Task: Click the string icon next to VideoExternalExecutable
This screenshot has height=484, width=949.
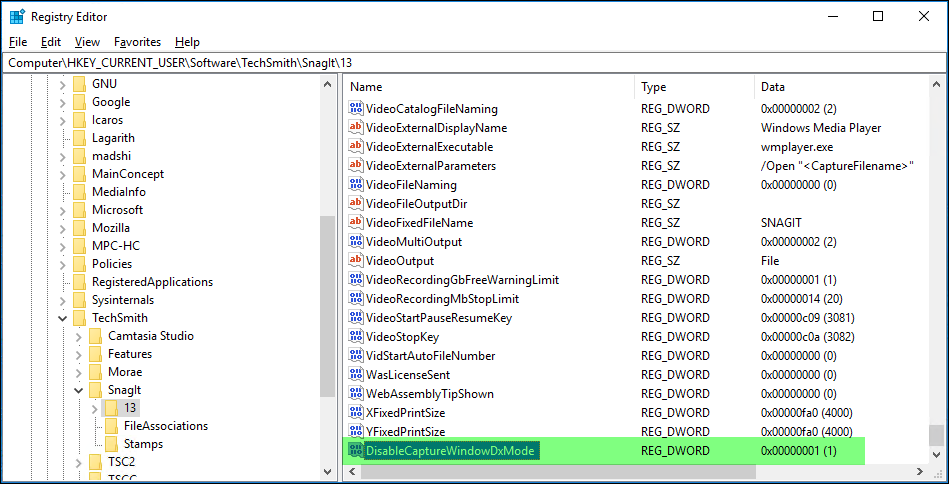Action: pos(355,147)
